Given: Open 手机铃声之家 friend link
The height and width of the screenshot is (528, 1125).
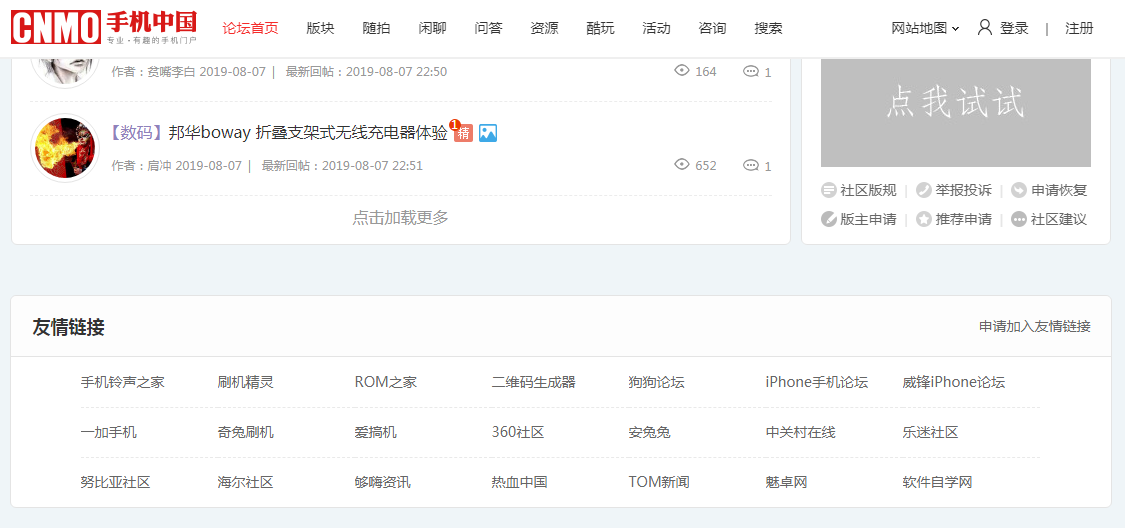Looking at the screenshot, I should 123,382.
